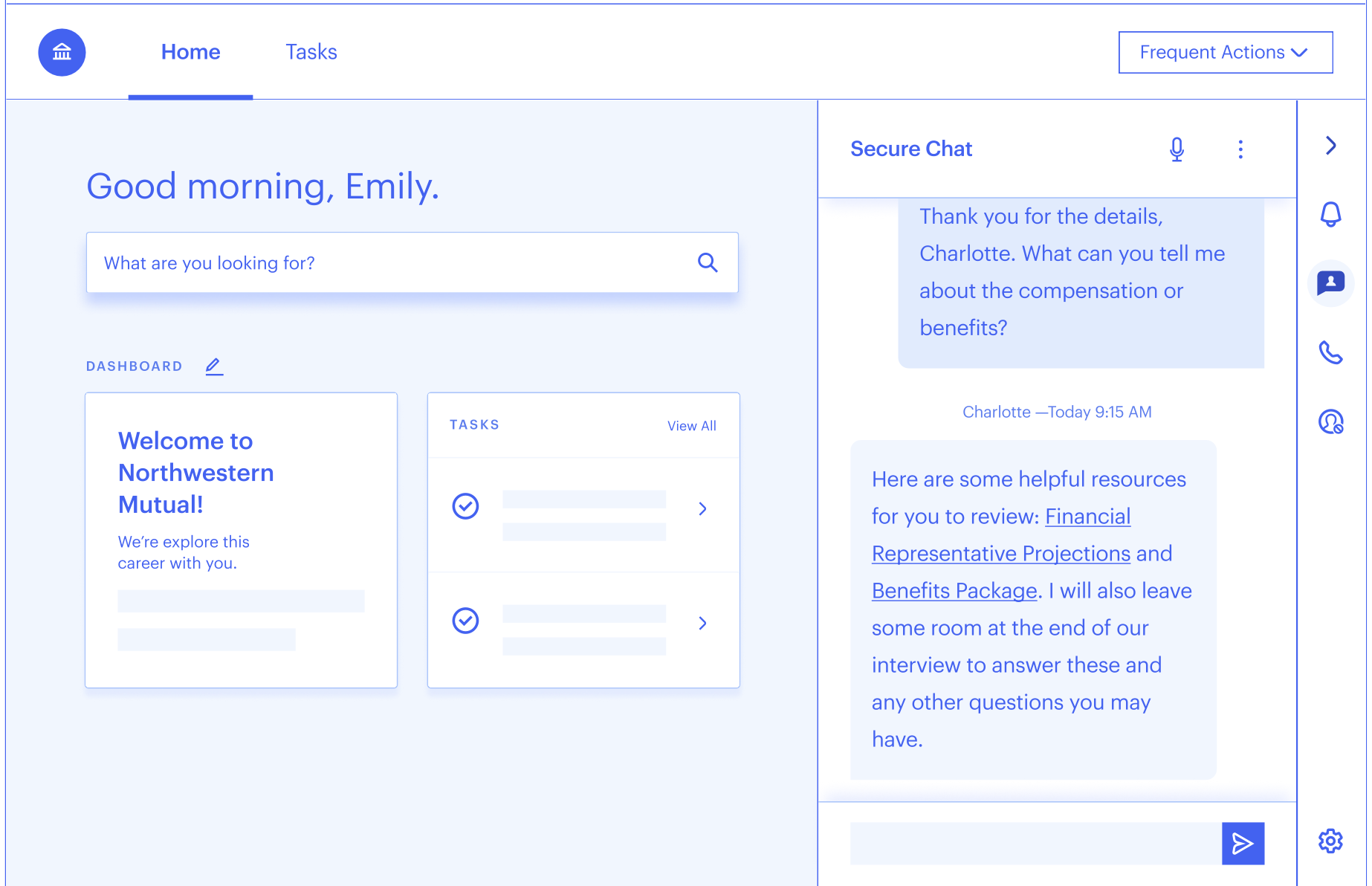Select the chat icon in the sidebar

coord(1330,282)
